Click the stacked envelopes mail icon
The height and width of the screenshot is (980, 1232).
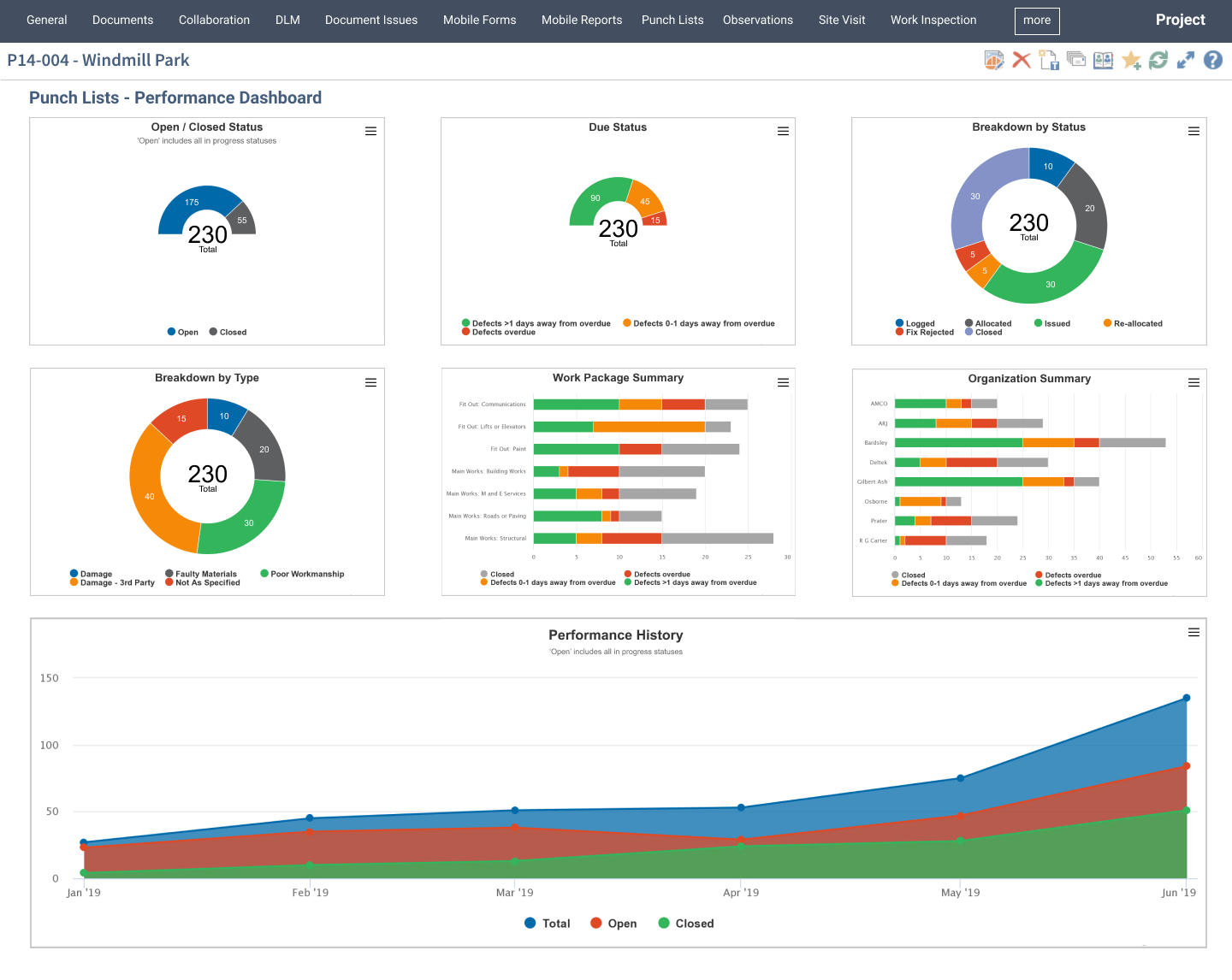pyautogui.click(x=1076, y=60)
